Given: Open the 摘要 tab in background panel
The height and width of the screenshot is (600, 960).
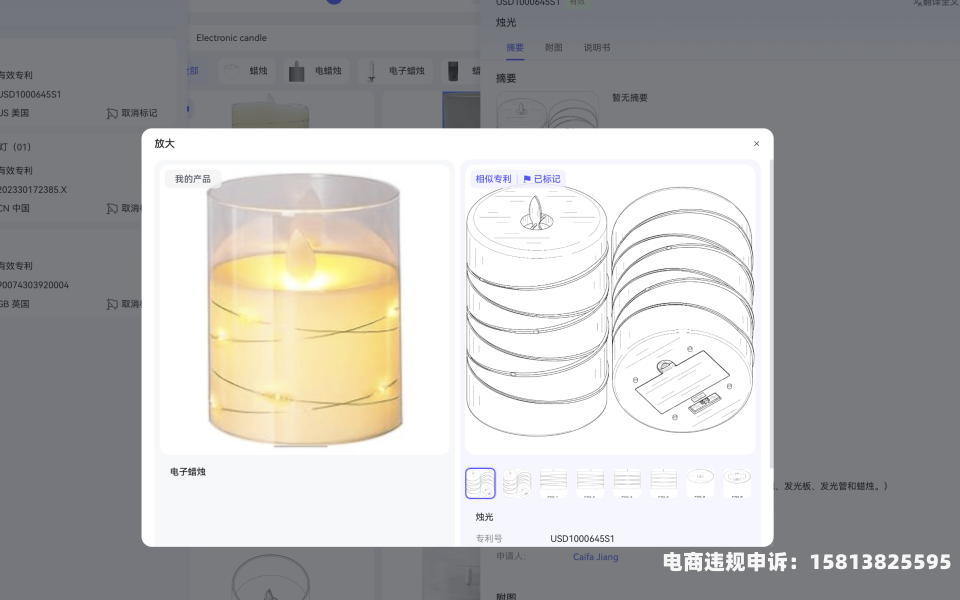Looking at the screenshot, I should pos(515,47).
